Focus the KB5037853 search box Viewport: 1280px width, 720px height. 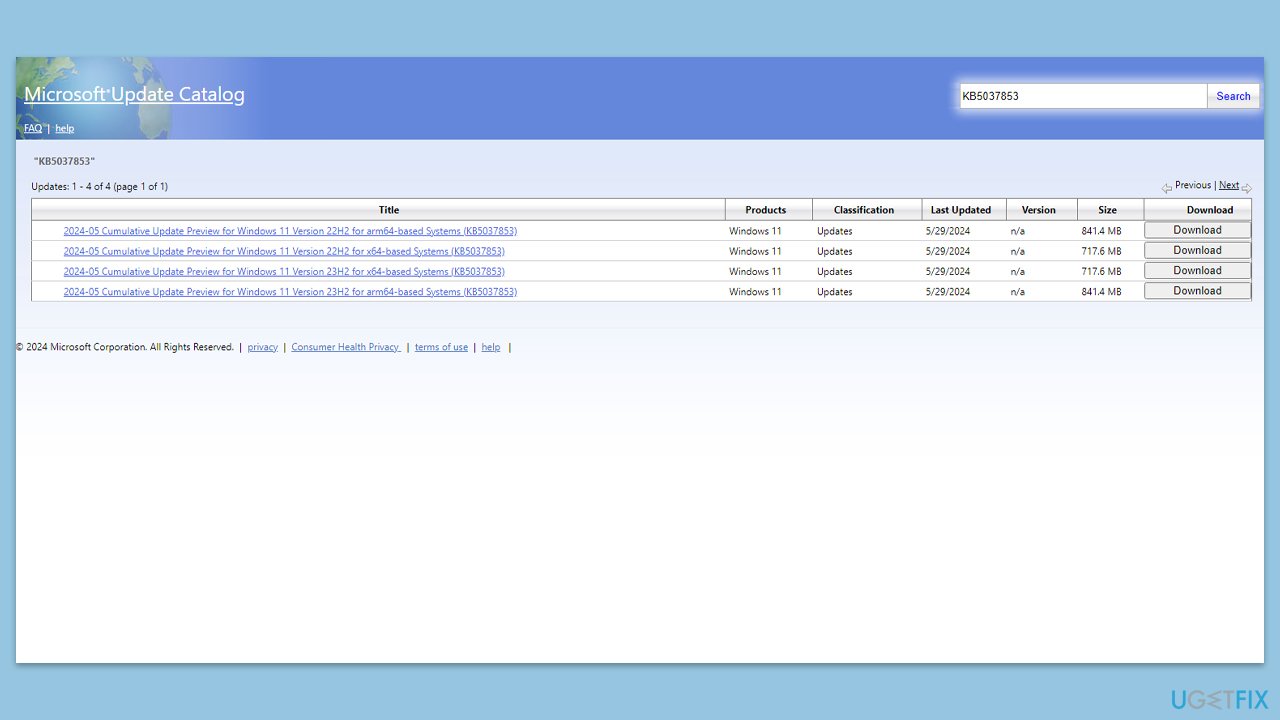pyautogui.click(x=1083, y=96)
